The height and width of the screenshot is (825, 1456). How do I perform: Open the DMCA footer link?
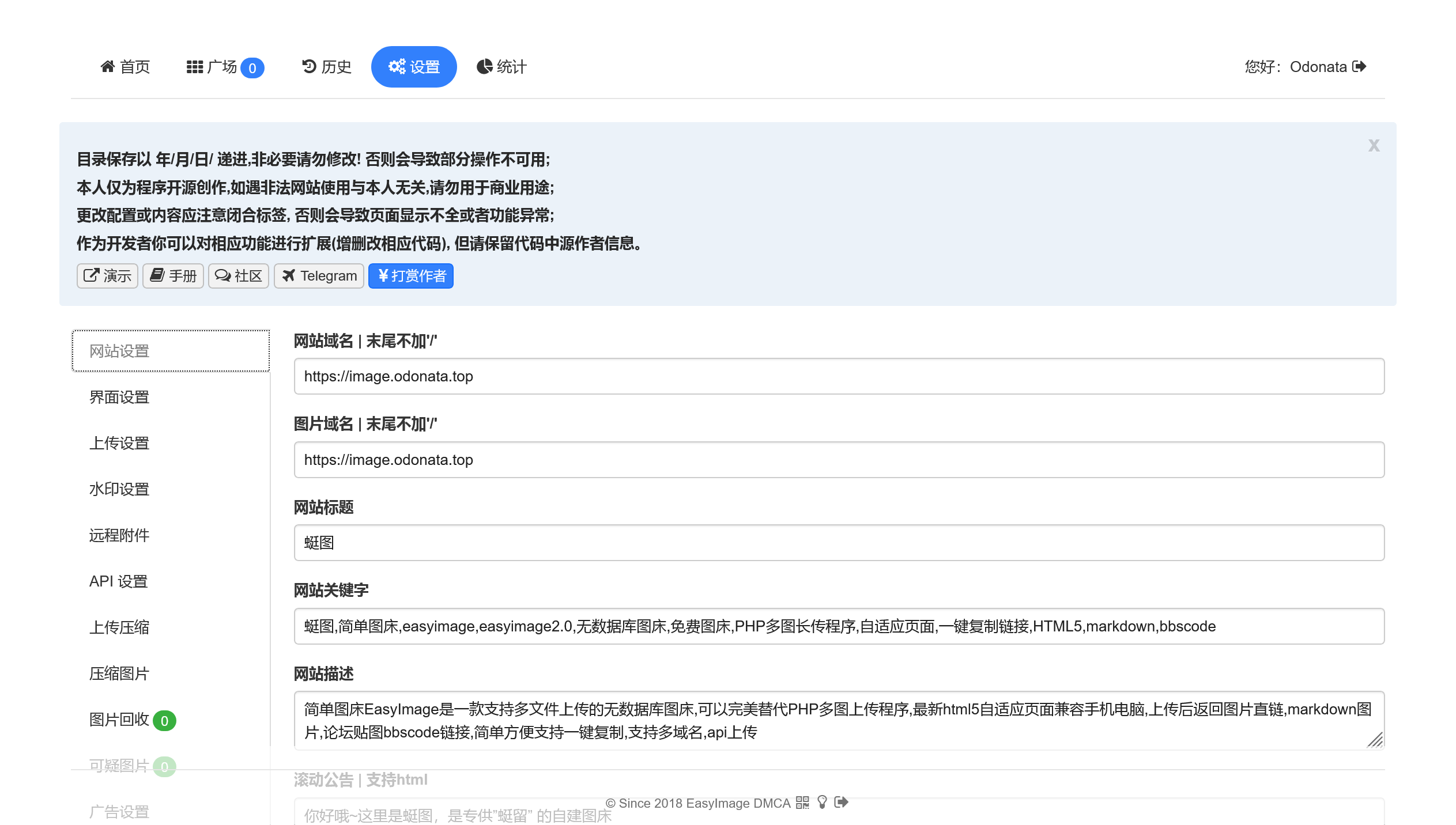point(772,803)
